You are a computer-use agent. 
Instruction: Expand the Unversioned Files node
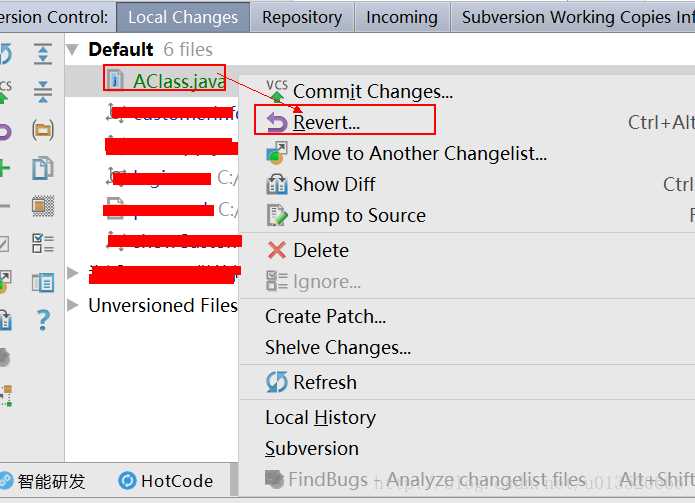pos(72,305)
